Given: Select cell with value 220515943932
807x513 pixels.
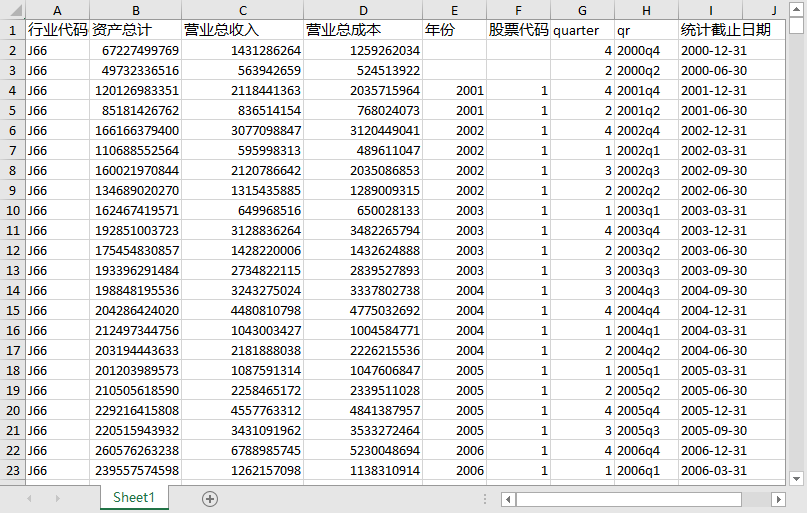Looking at the screenshot, I should [x=136, y=431].
